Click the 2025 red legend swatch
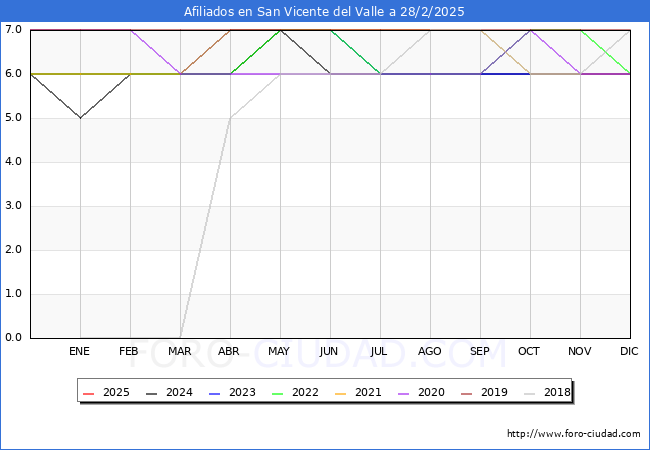 coord(88,393)
